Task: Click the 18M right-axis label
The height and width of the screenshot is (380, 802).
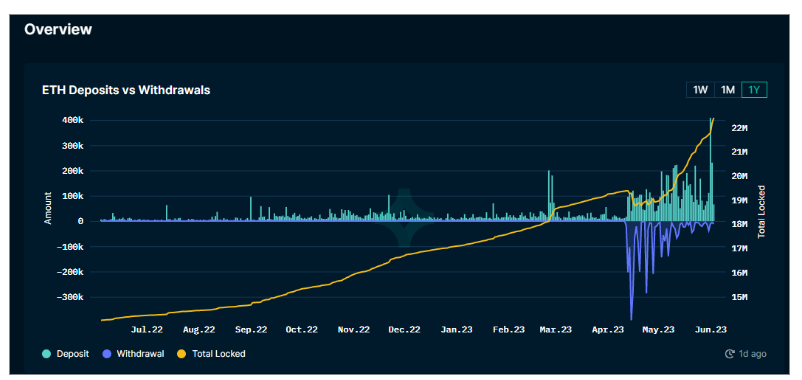Action: (740, 225)
